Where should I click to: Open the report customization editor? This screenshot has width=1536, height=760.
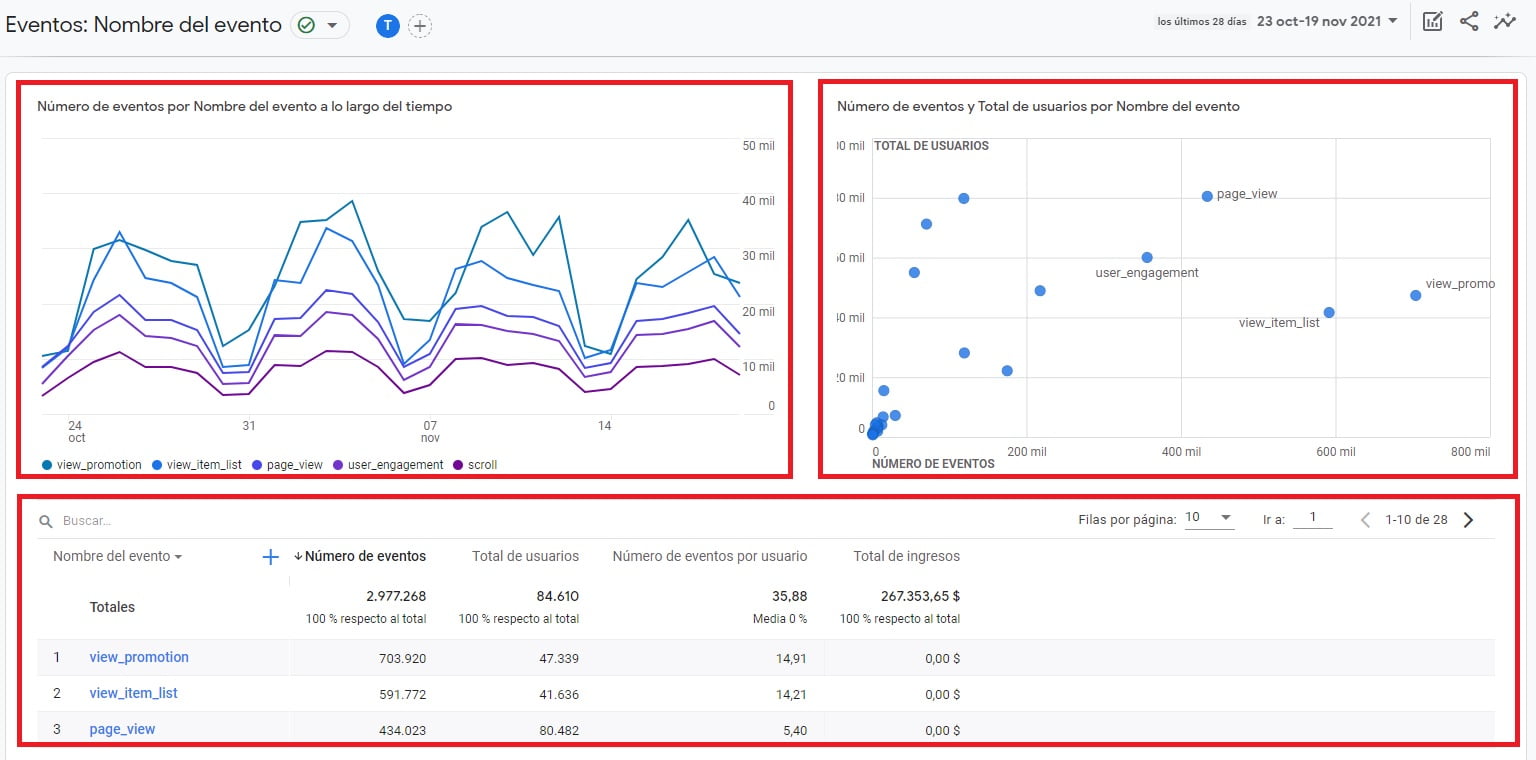coord(1433,20)
